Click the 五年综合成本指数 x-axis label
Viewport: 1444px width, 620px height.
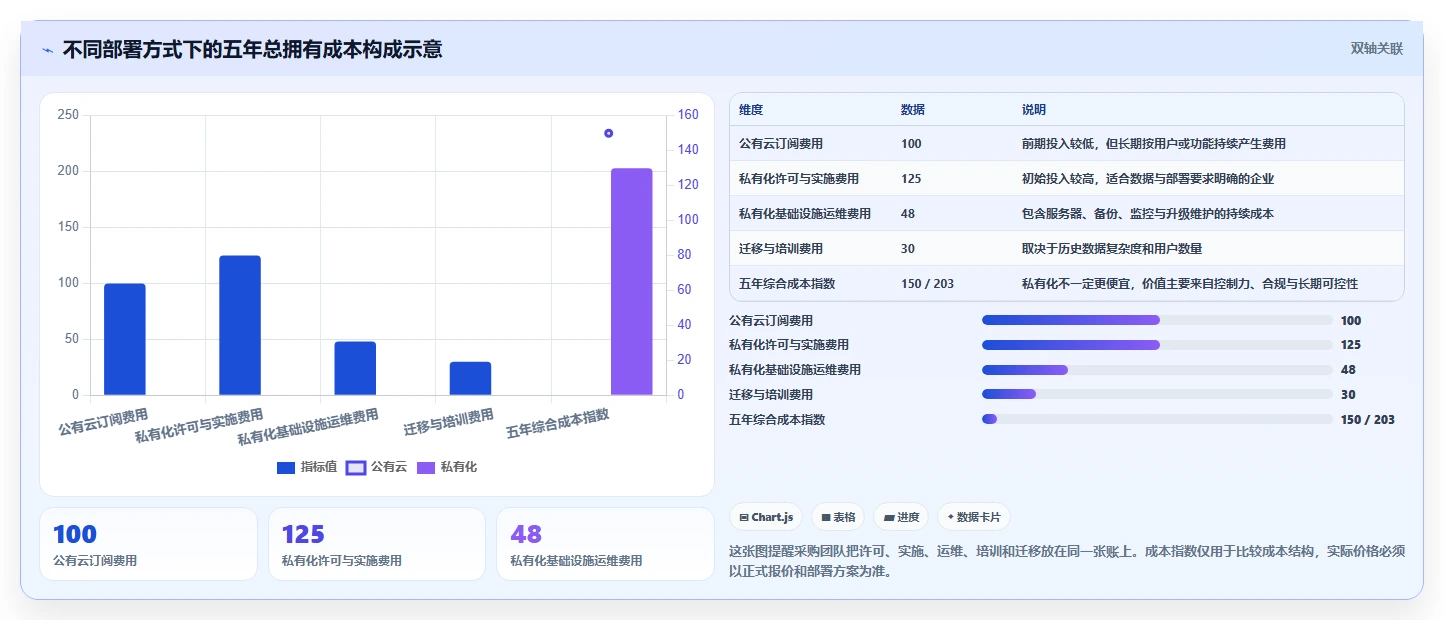coord(558,423)
